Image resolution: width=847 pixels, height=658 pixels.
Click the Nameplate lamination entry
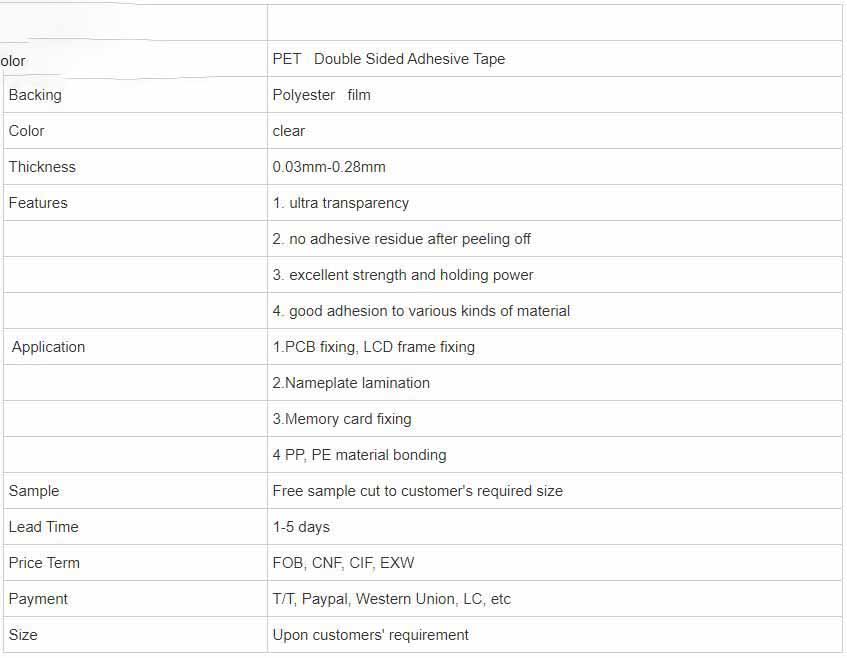[x=351, y=383]
